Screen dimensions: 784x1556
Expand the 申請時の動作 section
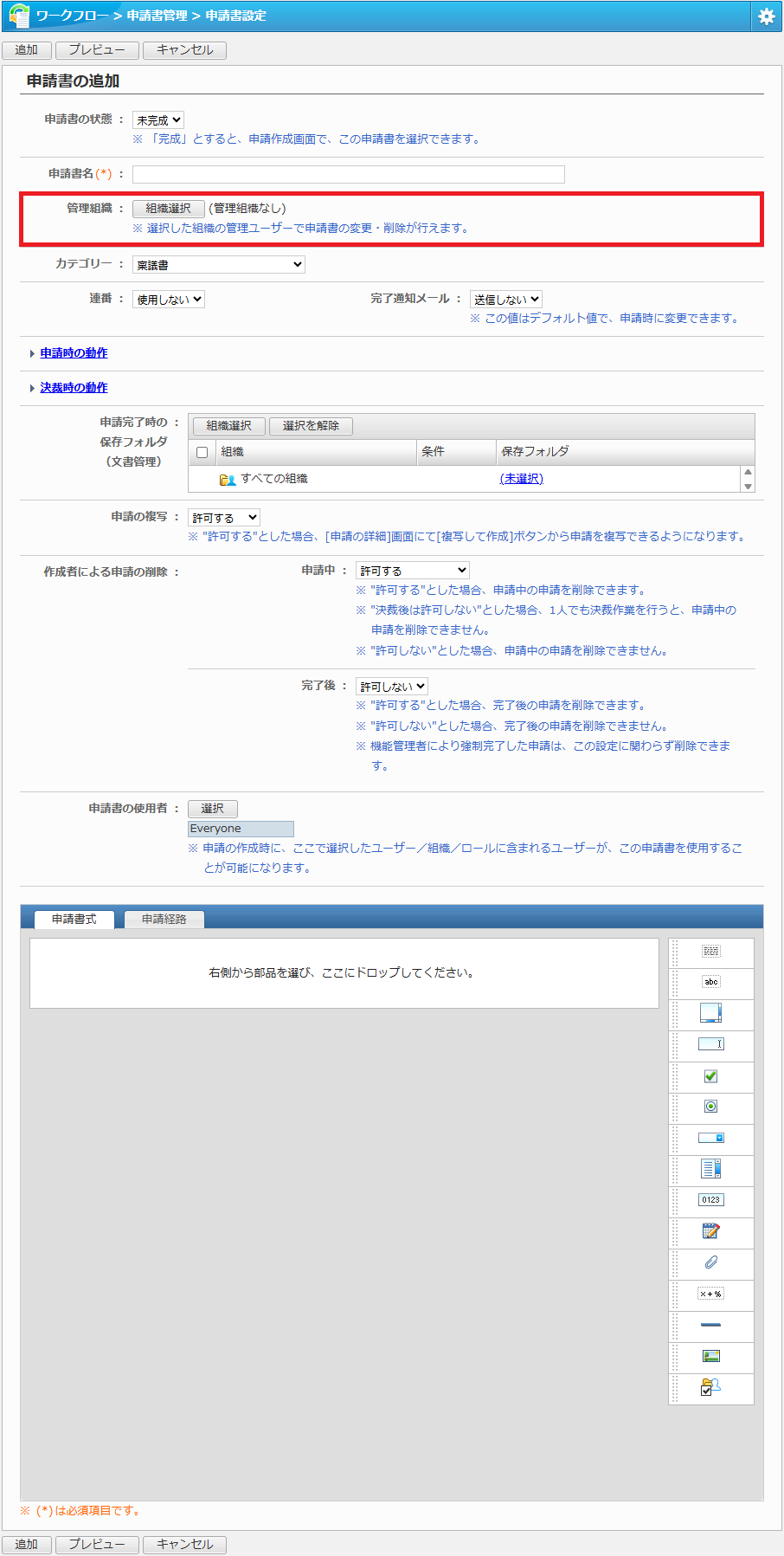[74, 353]
